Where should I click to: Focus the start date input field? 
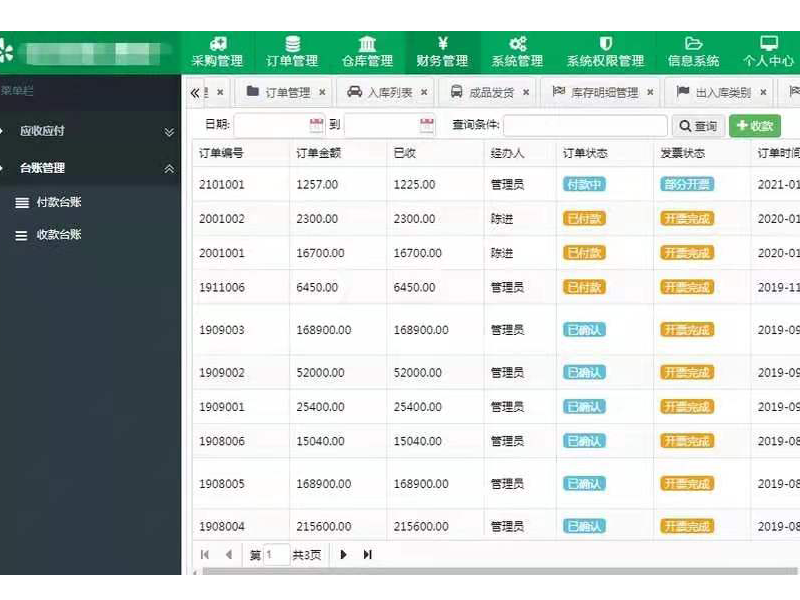pos(272,125)
